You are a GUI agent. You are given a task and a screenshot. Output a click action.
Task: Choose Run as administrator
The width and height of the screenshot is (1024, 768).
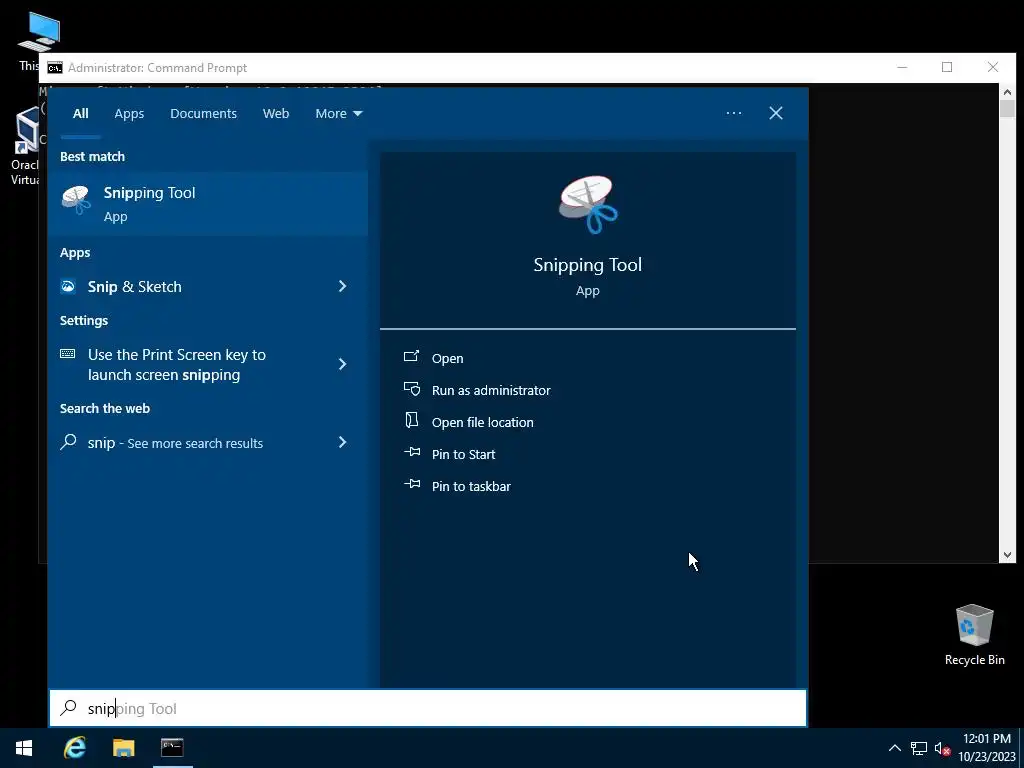pos(491,391)
